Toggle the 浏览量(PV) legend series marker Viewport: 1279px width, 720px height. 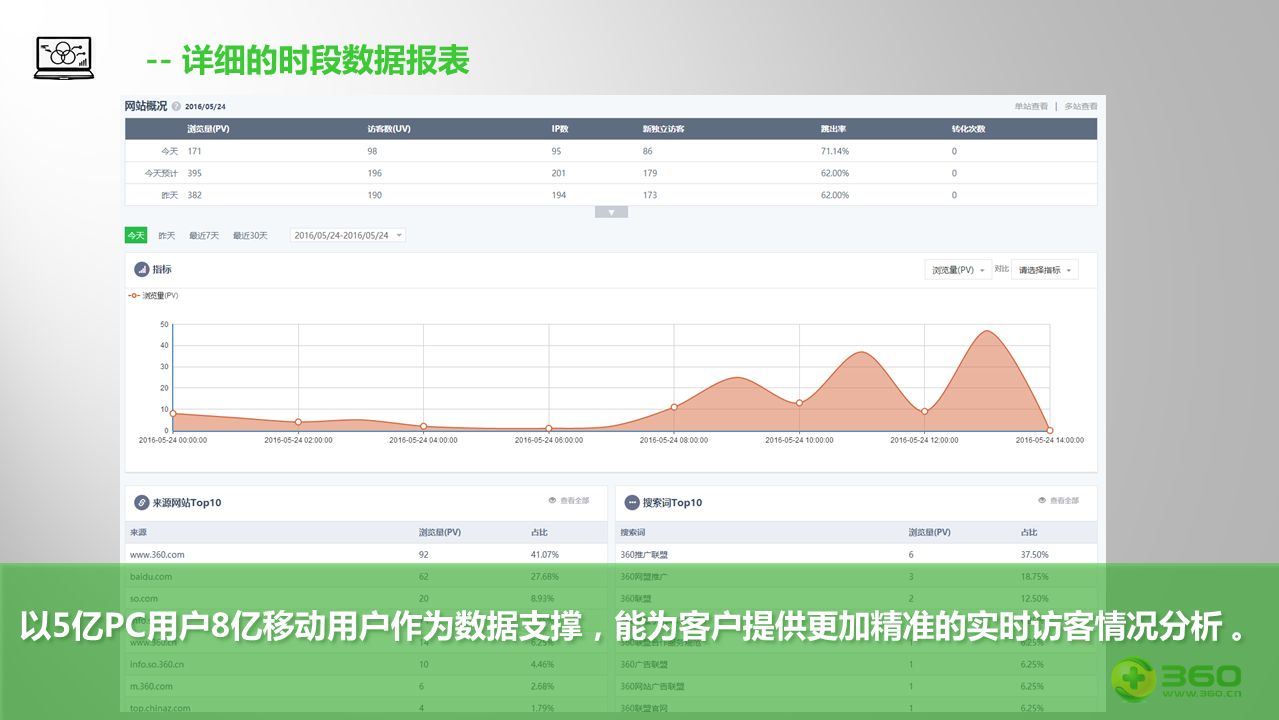[134, 295]
